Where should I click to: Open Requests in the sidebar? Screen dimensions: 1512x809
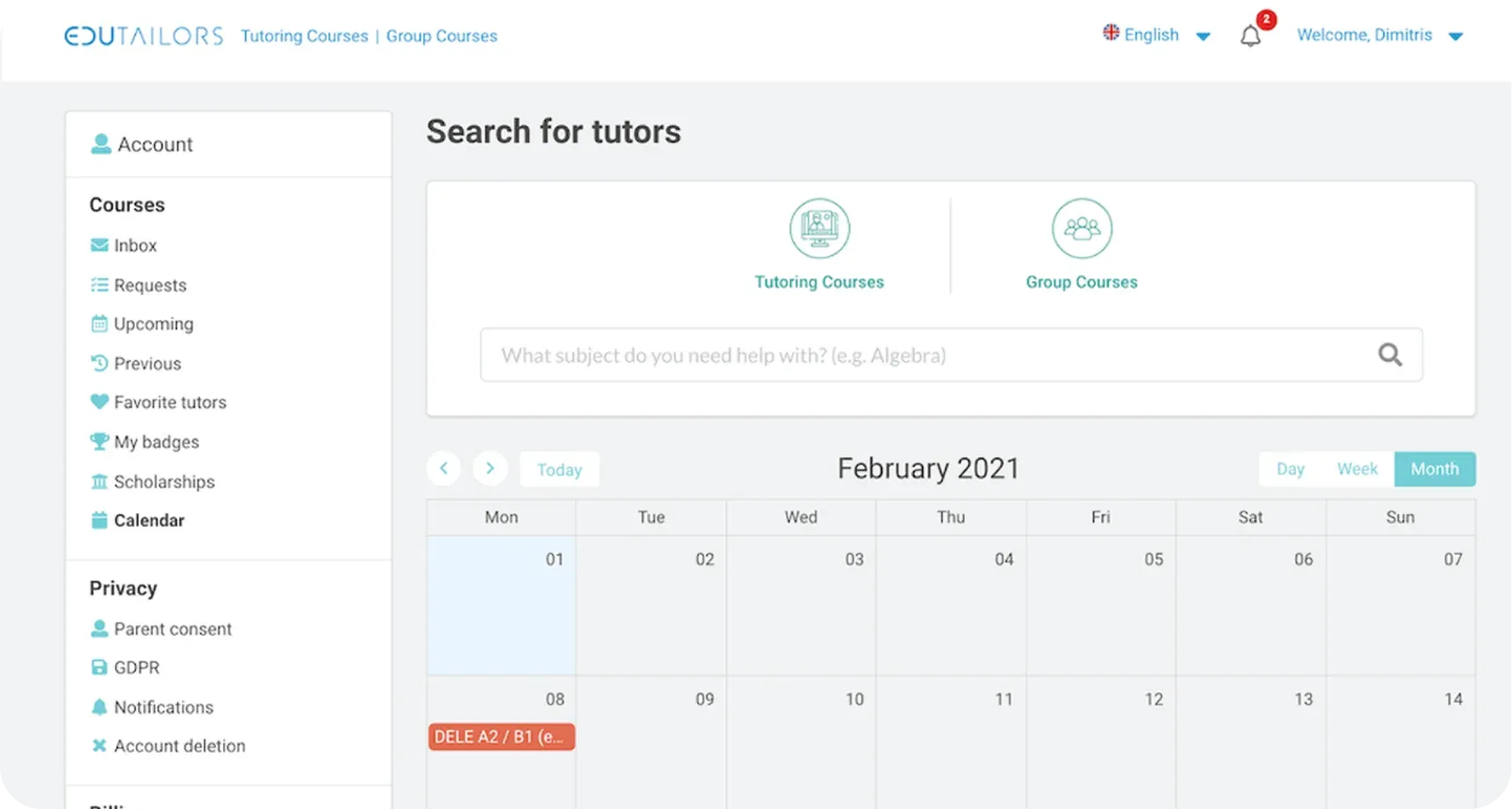pos(150,285)
